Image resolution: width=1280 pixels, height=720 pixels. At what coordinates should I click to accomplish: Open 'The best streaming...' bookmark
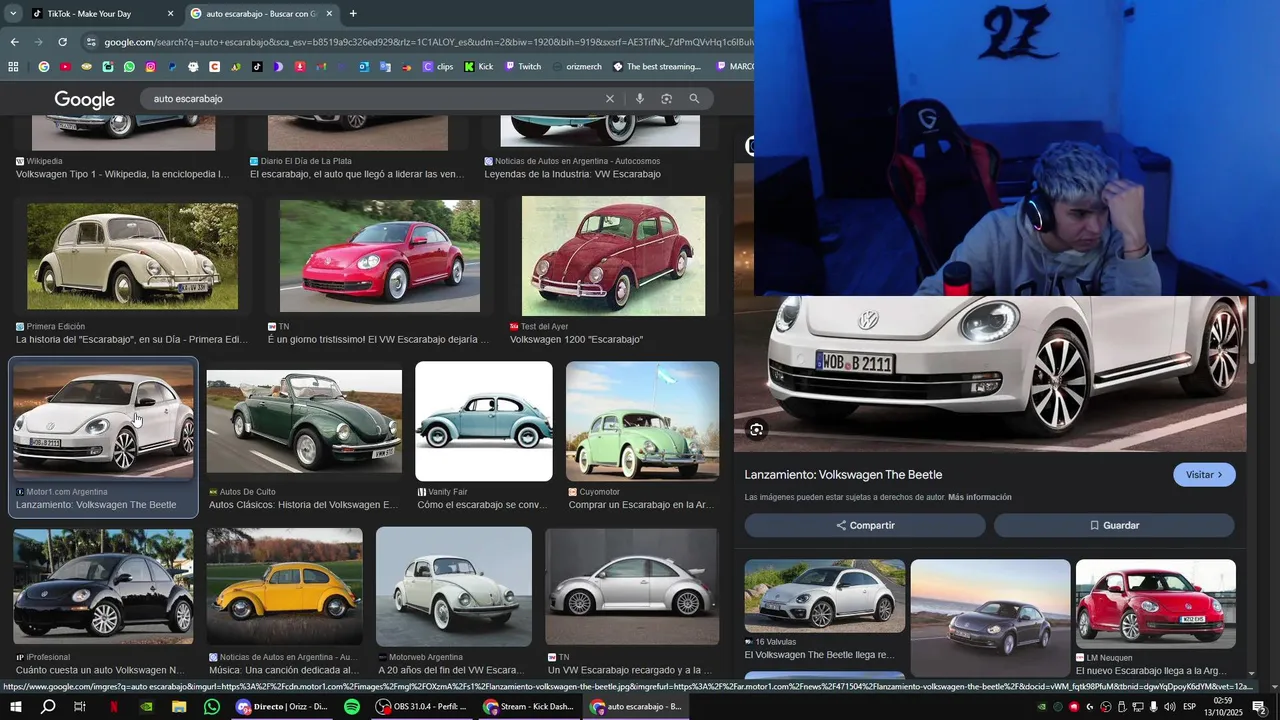pos(656,67)
